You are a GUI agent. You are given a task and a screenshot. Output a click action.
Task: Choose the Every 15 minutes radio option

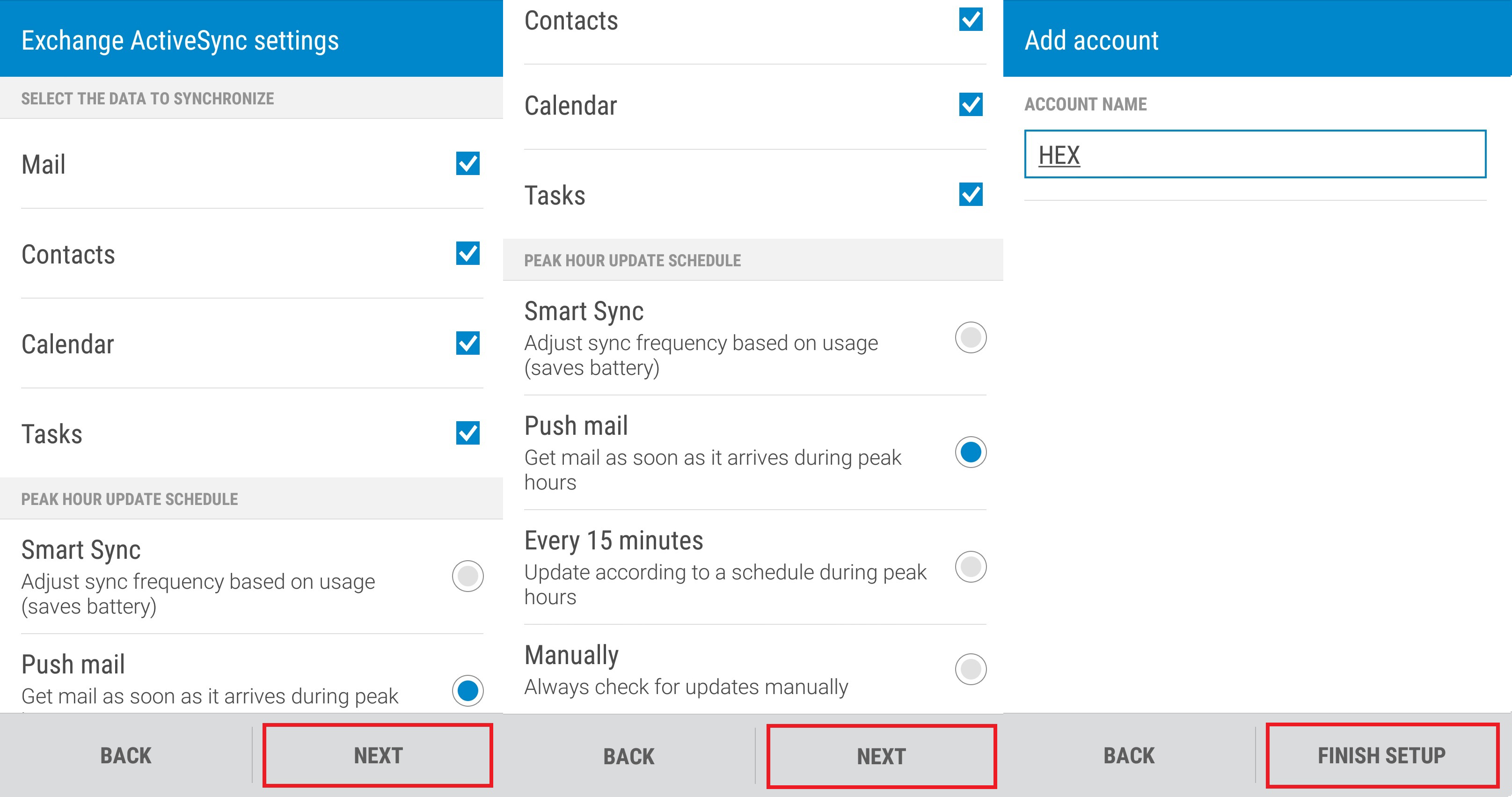pos(970,566)
